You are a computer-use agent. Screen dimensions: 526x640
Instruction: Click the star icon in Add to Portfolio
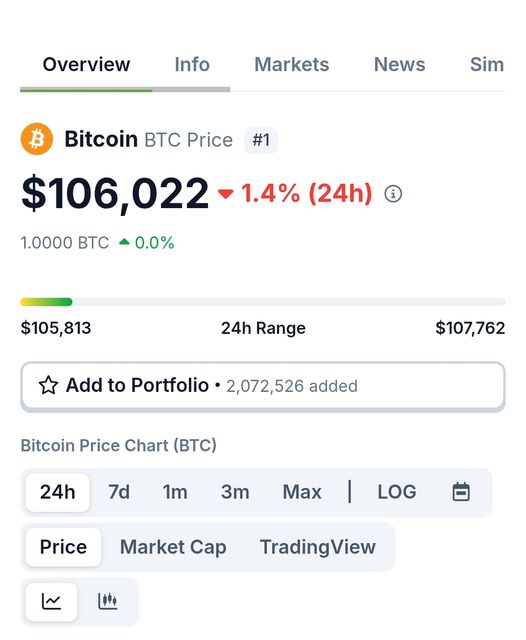click(x=48, y=385)
